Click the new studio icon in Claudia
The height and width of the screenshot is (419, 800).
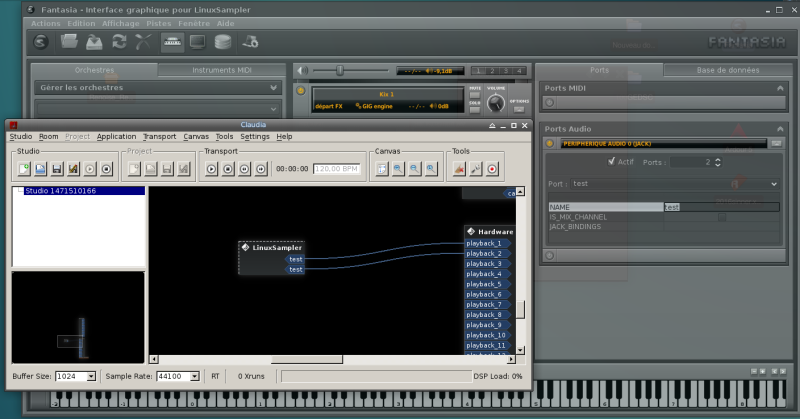coord(24,169)
